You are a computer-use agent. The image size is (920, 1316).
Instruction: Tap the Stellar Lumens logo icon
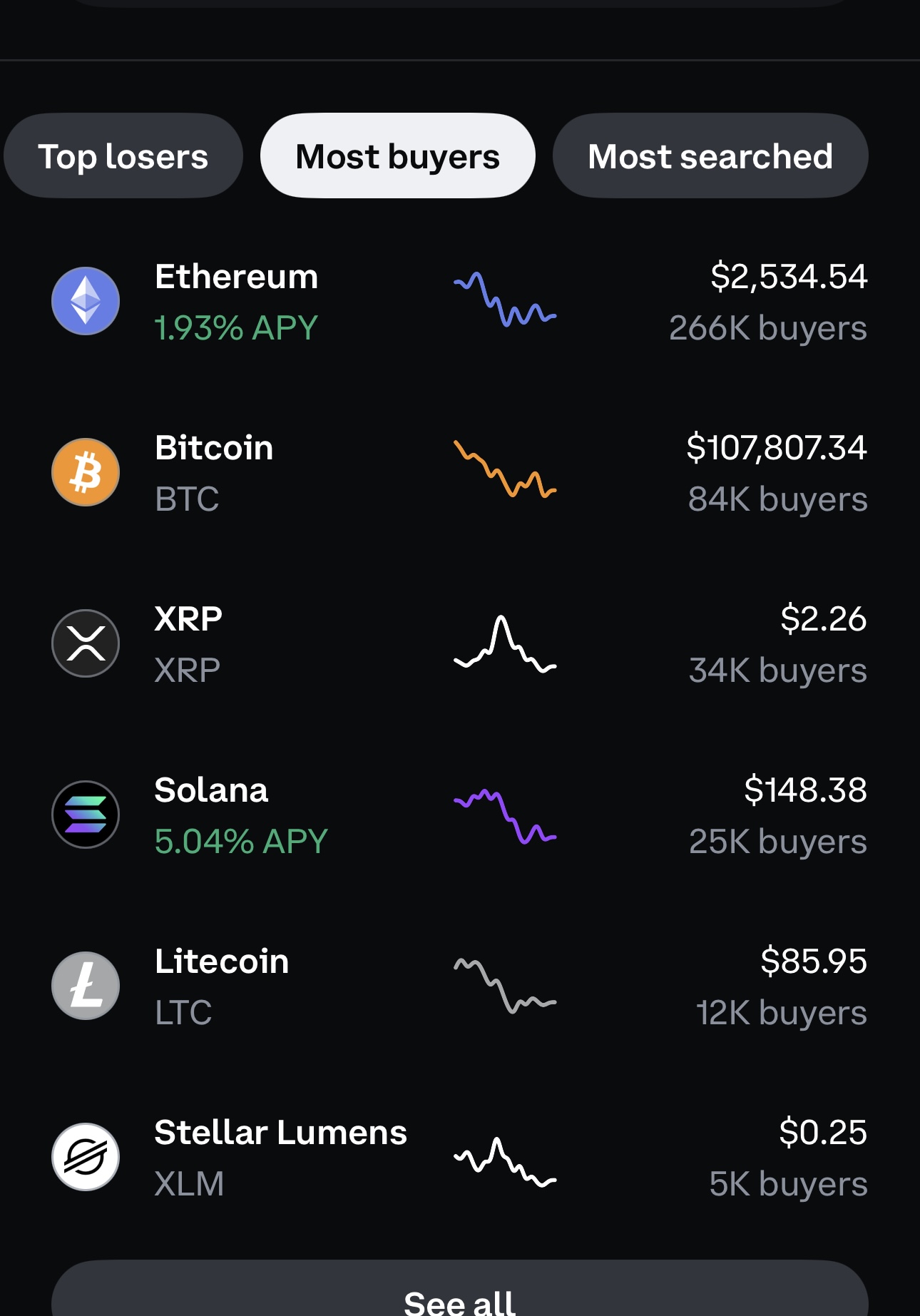(x=86, y=1157)
